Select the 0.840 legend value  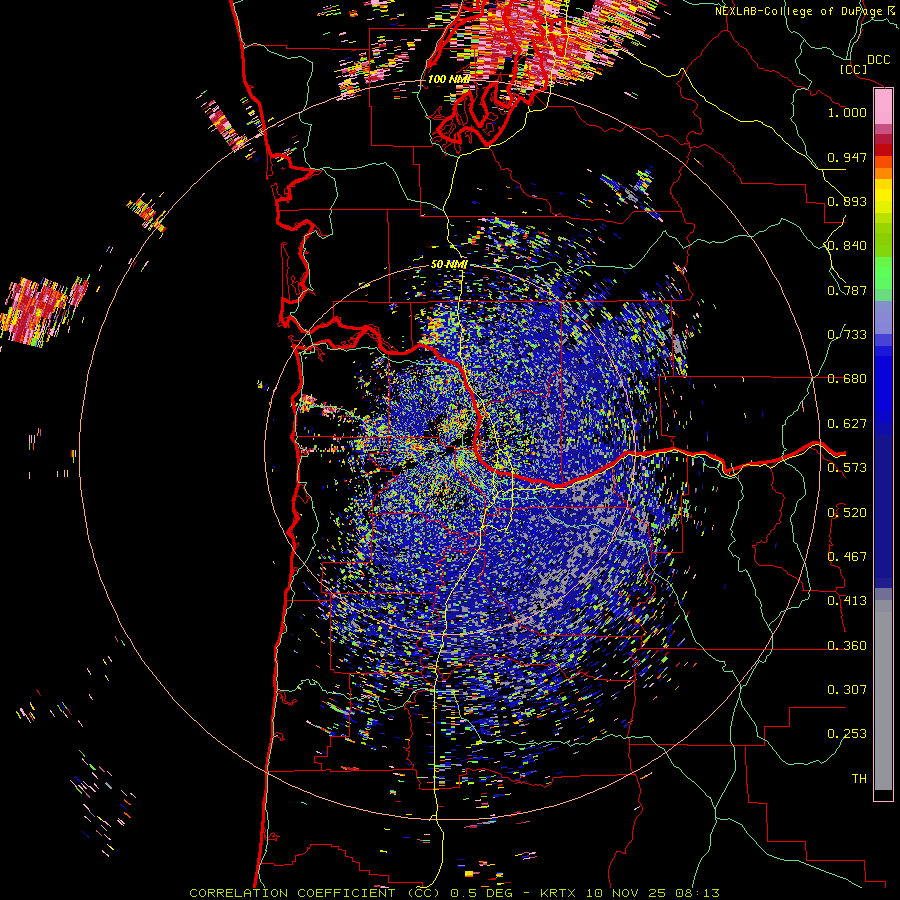point(847,246)
